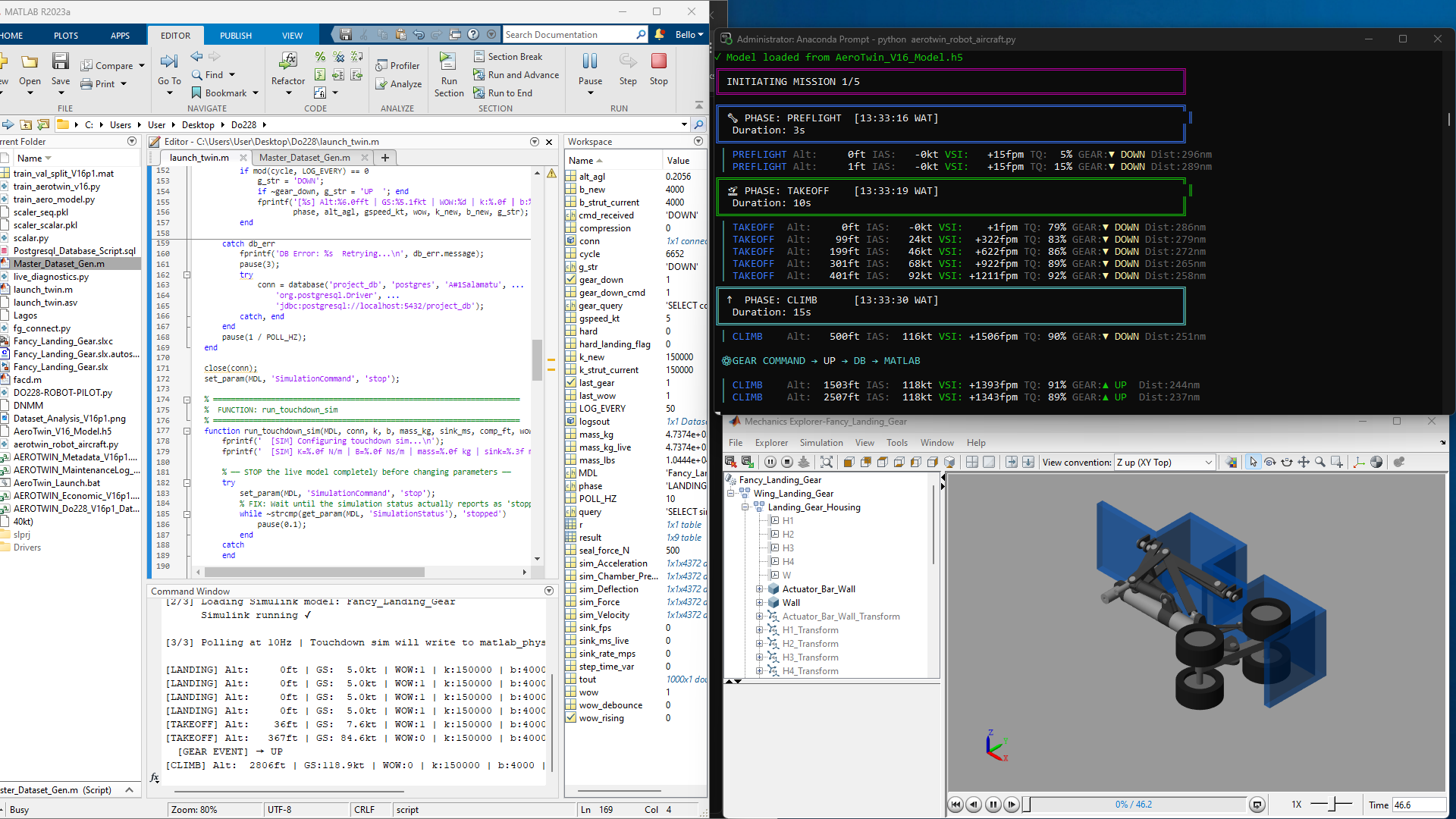
Task: Collapse the Landing_Gear_Housing tree node
Action: point(745,507)
